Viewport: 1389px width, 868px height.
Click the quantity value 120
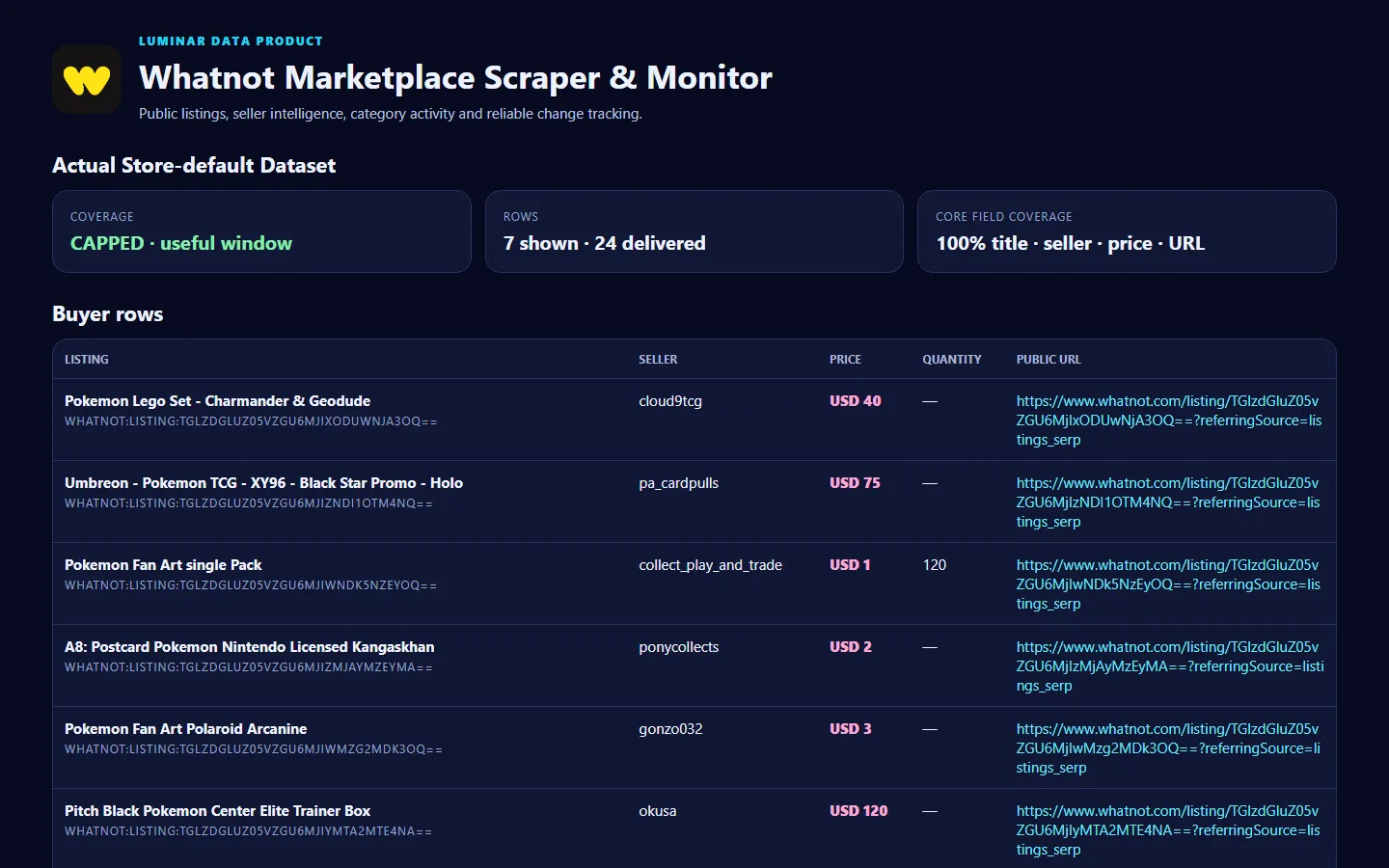pos(935,565)
